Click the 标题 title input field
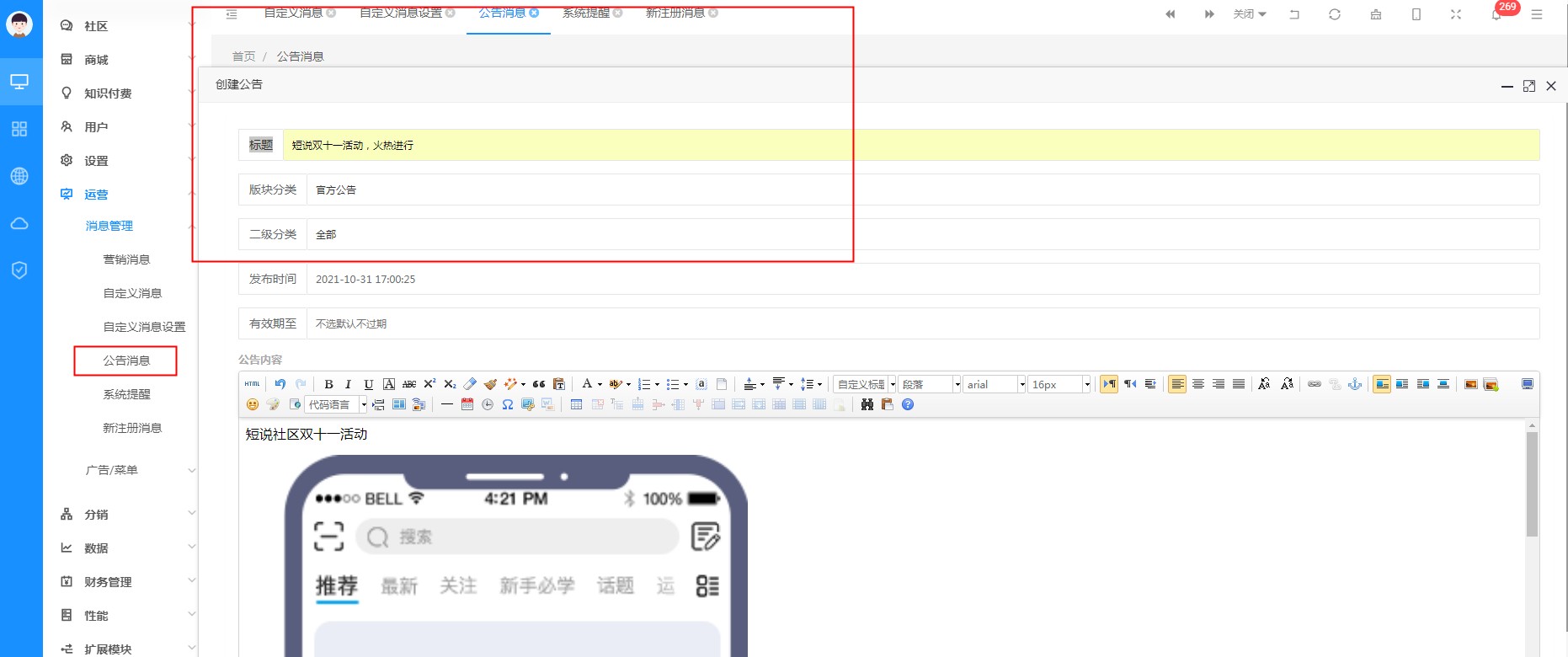 (911, 145)
